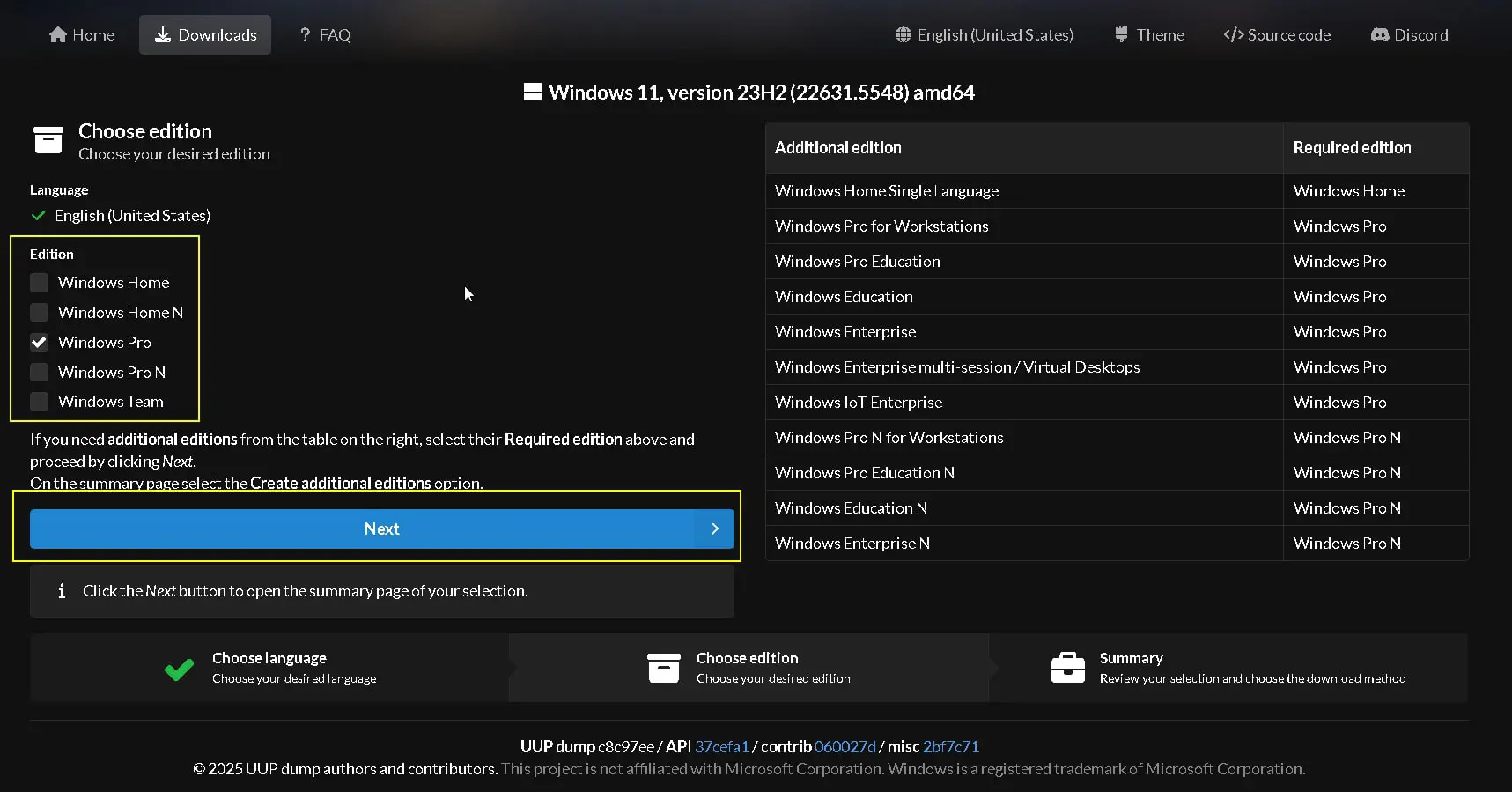Viewport: 1512px width, 792px height.
Task: Enable the Windows Home N edition
Action: [x=39, y=313]
